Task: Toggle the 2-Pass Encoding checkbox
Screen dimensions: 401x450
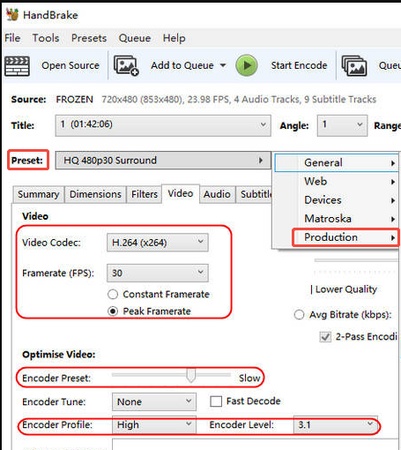Action: tap(325, 337)
